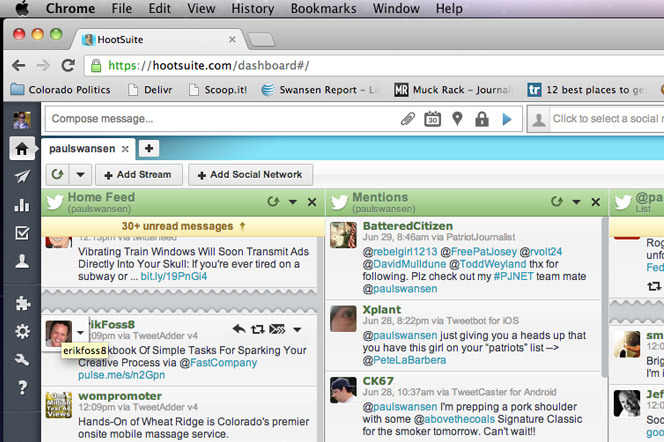Open the BatteredCitizen username link
The height and width of the screenshot is (442, 664).
point(408,226)
